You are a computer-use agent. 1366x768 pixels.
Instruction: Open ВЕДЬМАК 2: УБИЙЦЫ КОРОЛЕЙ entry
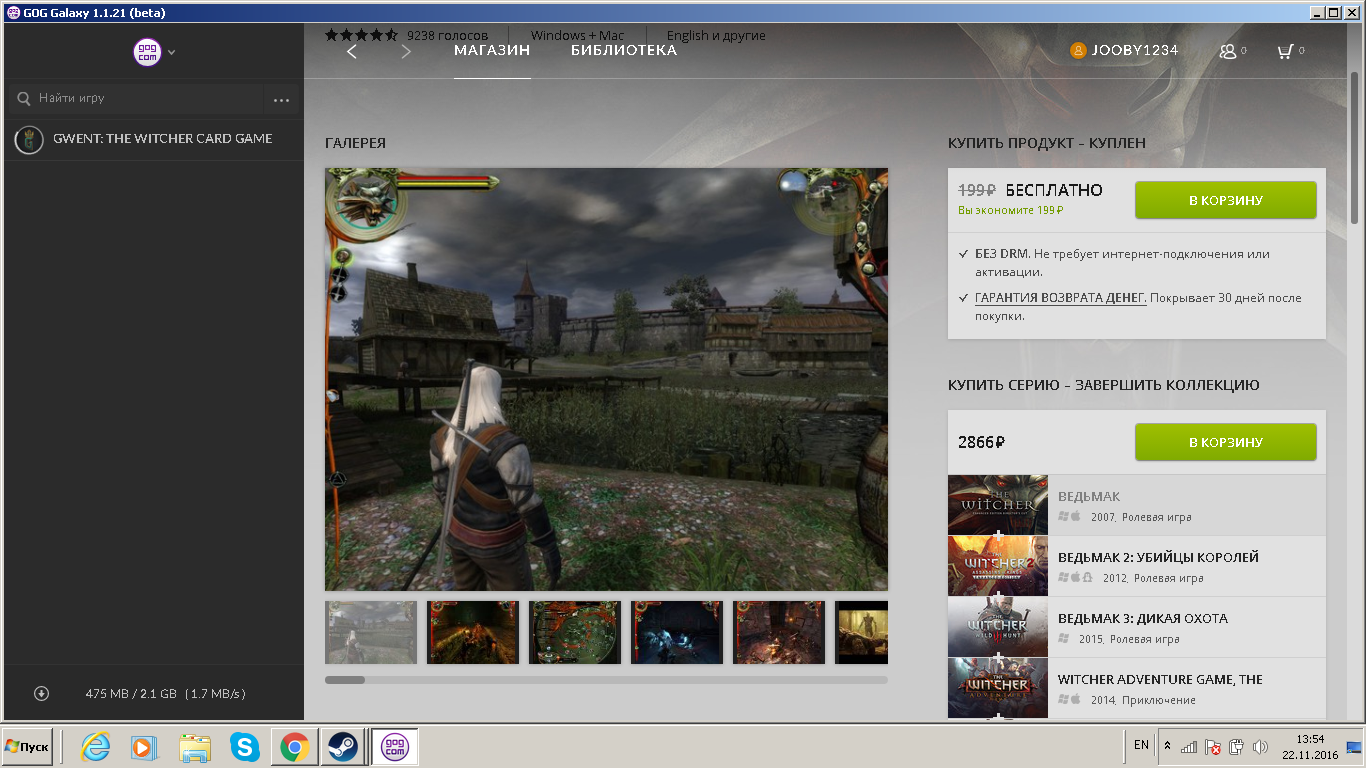tap(1136, 566)
